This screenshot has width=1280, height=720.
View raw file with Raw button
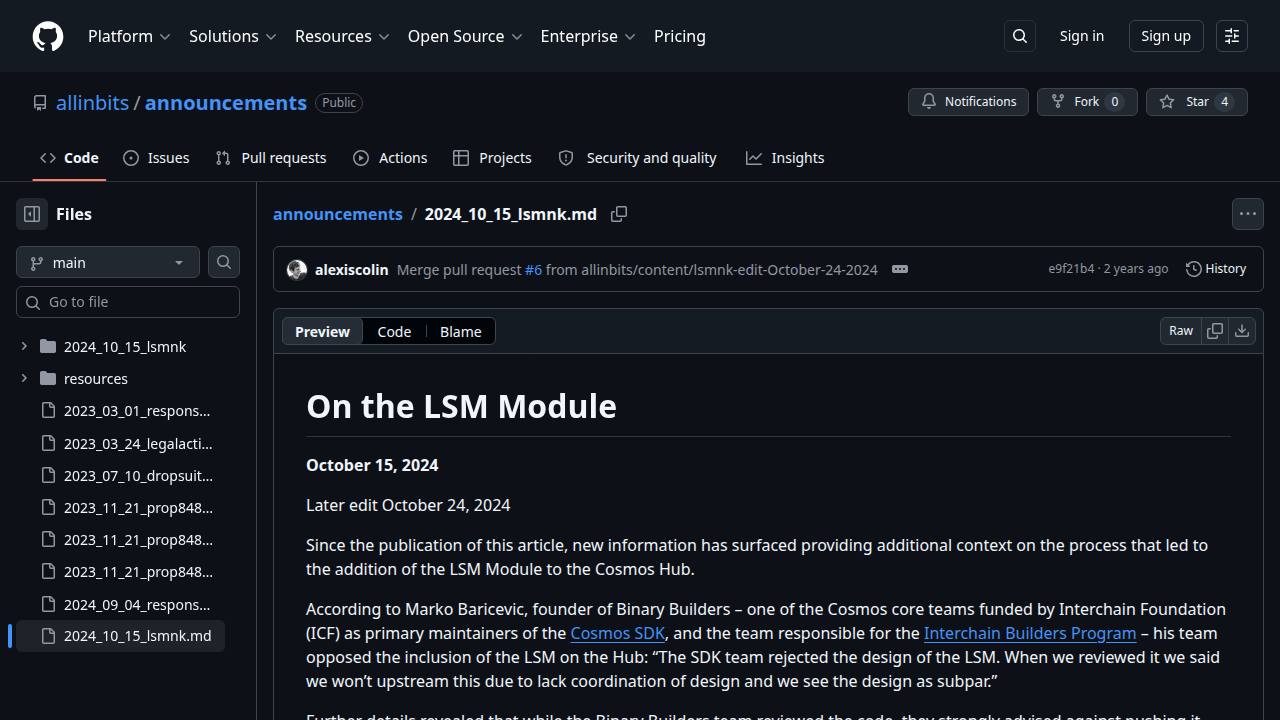tap(1181, 331)
